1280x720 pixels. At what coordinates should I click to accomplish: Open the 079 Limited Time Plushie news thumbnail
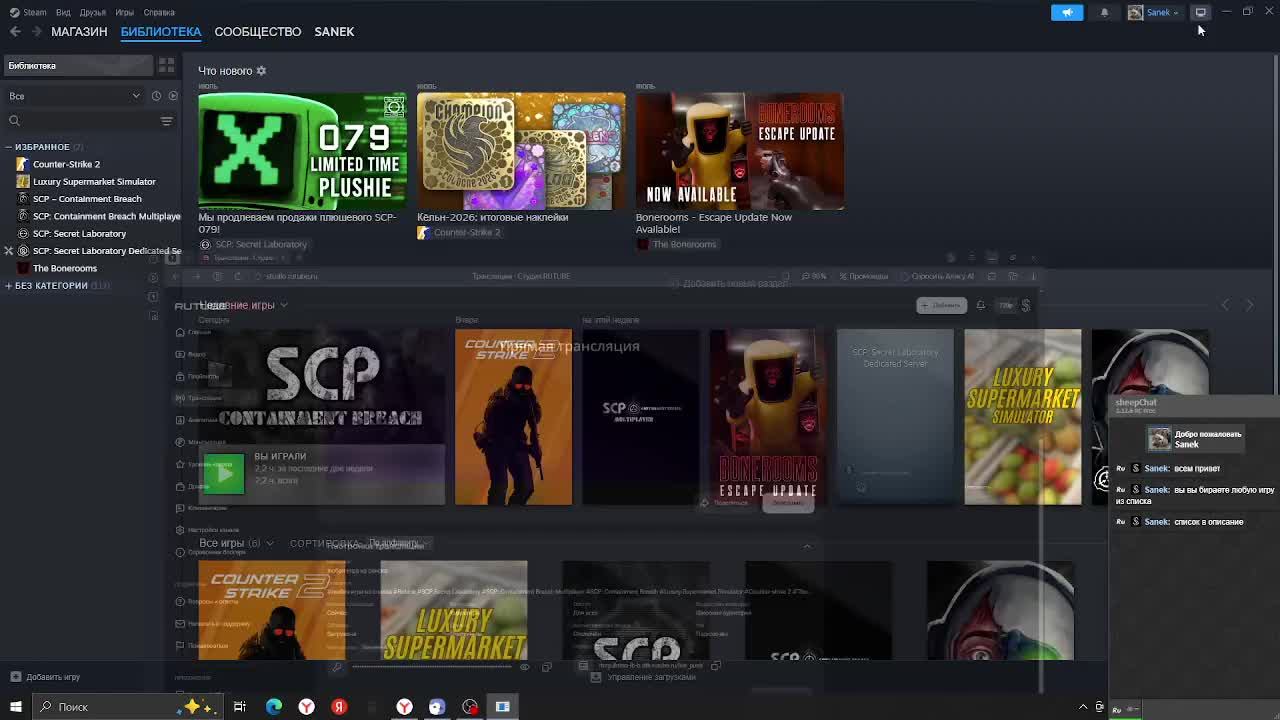pyautogui.click(x=302, y=151)
